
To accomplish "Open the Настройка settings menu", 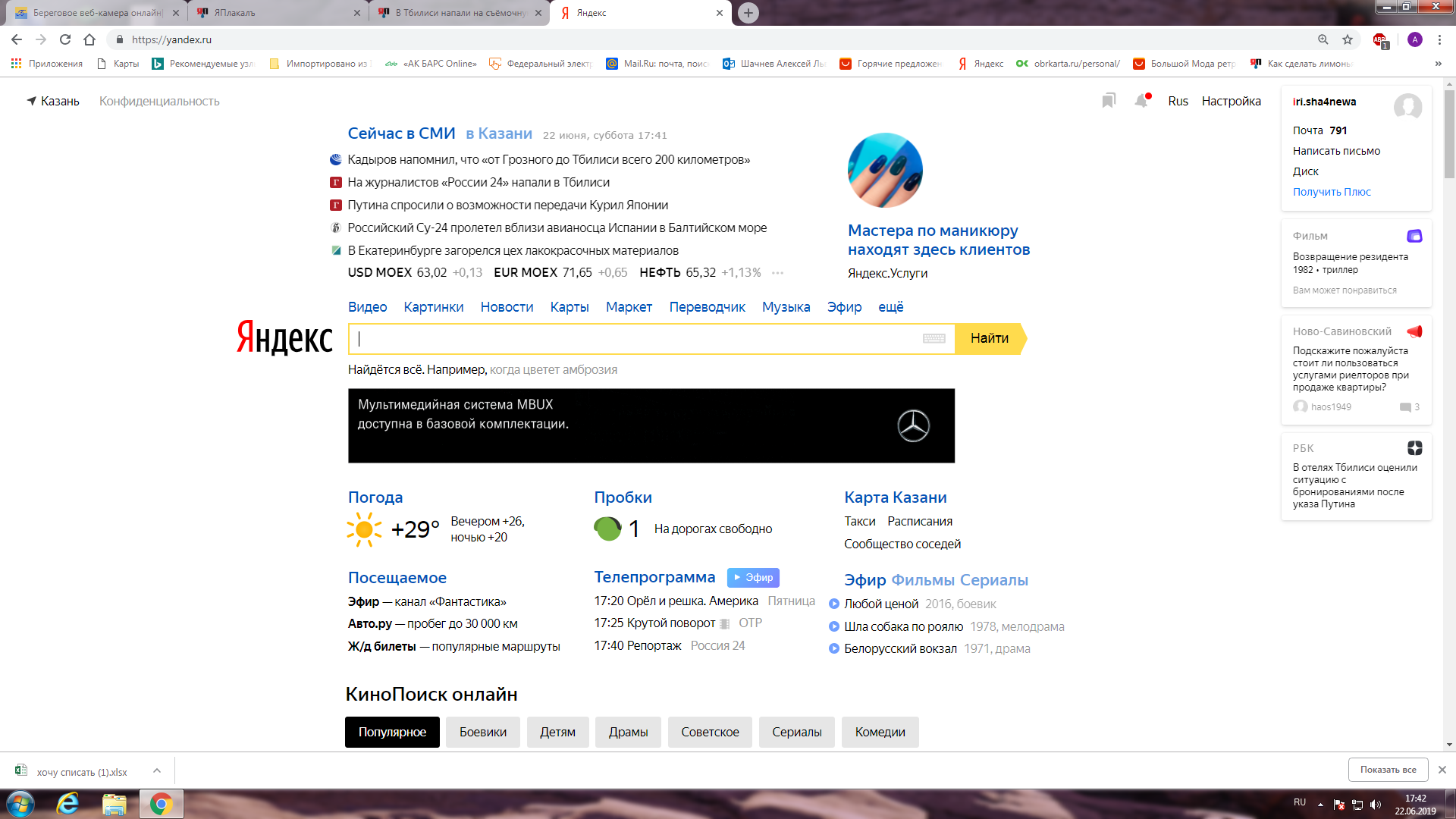I will pyautogui.click(x=1231, y=101).
